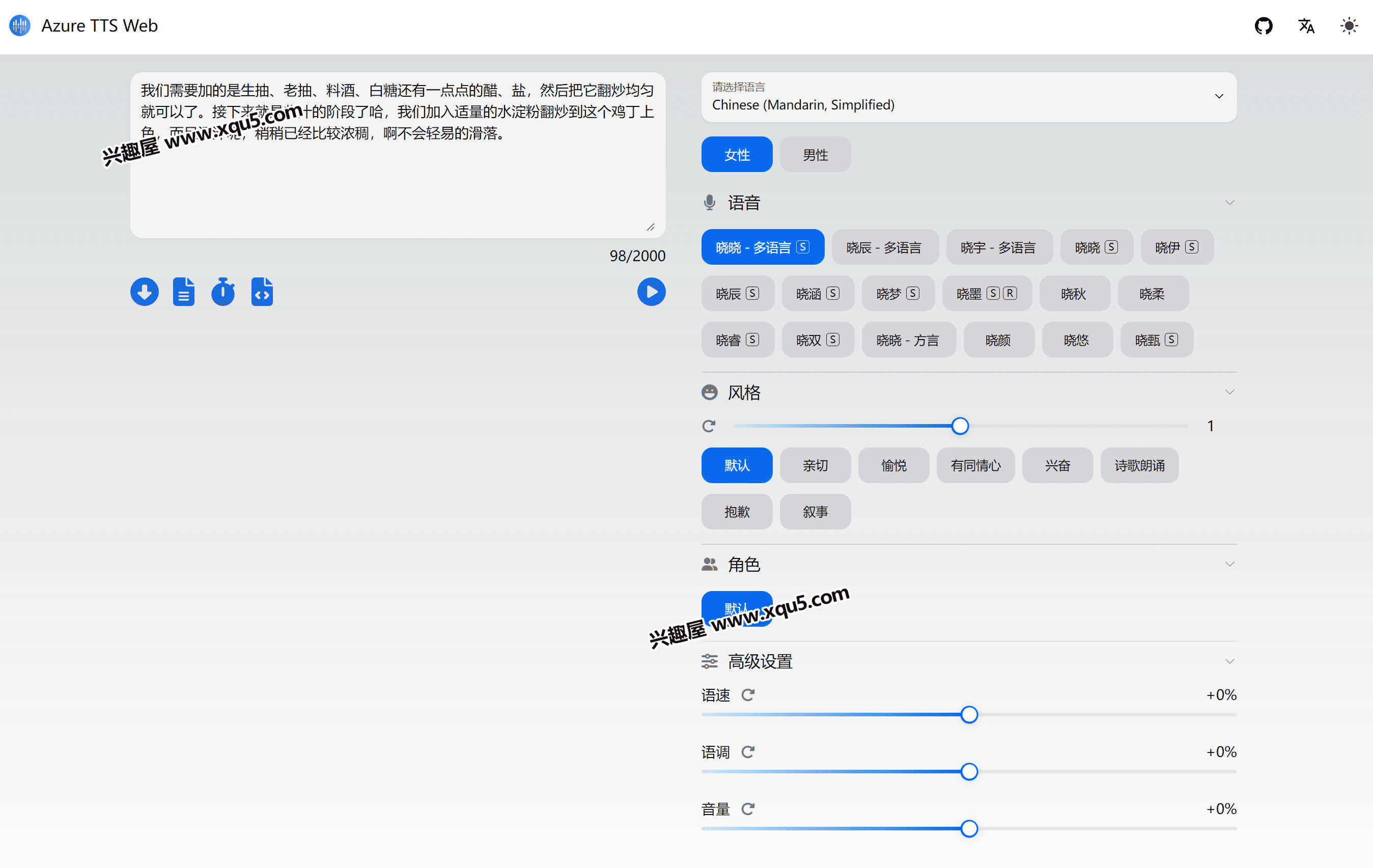Select the 晓晓 - 多语言 voice

[x=763, y=247]
